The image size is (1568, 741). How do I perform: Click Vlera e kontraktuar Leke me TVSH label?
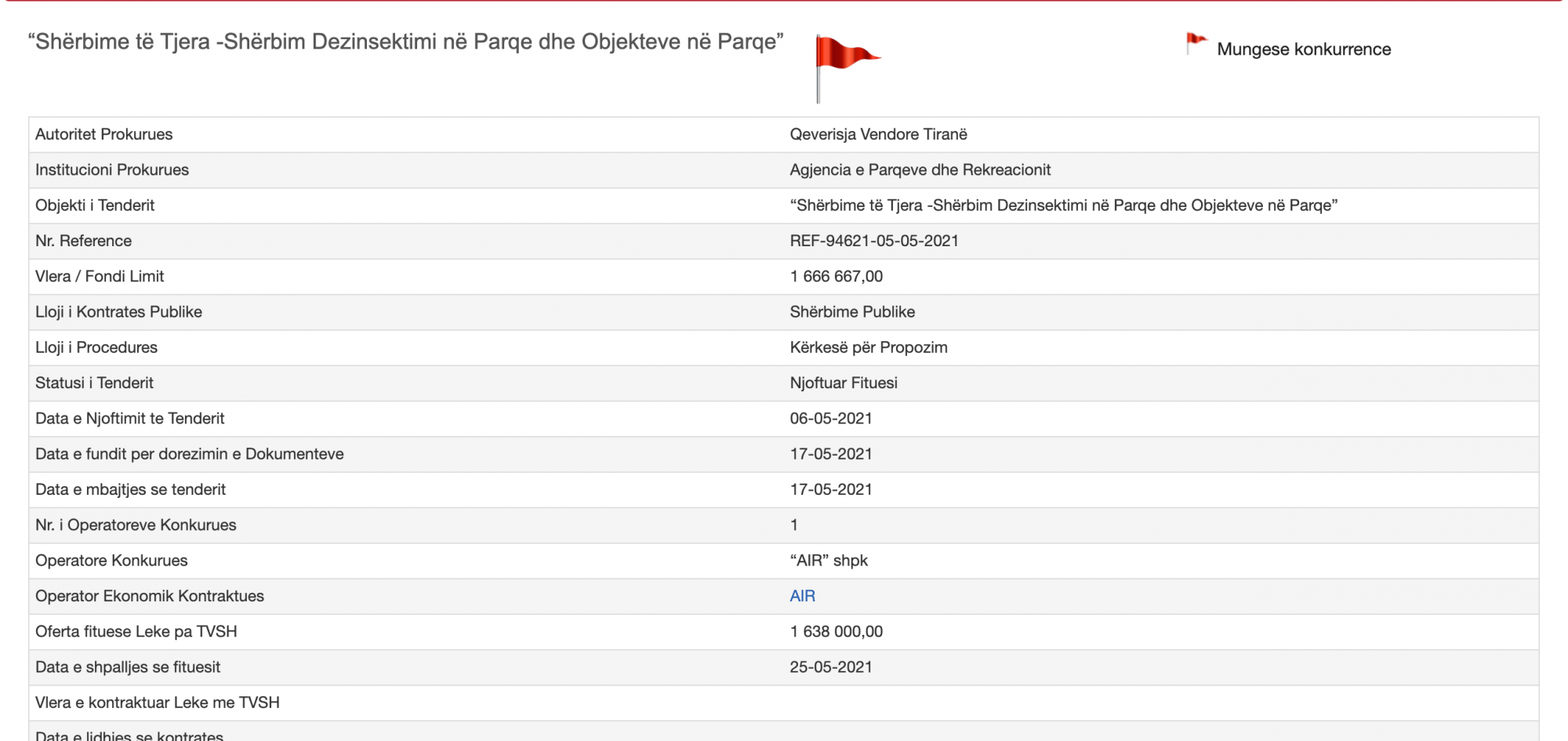[157, 703]
